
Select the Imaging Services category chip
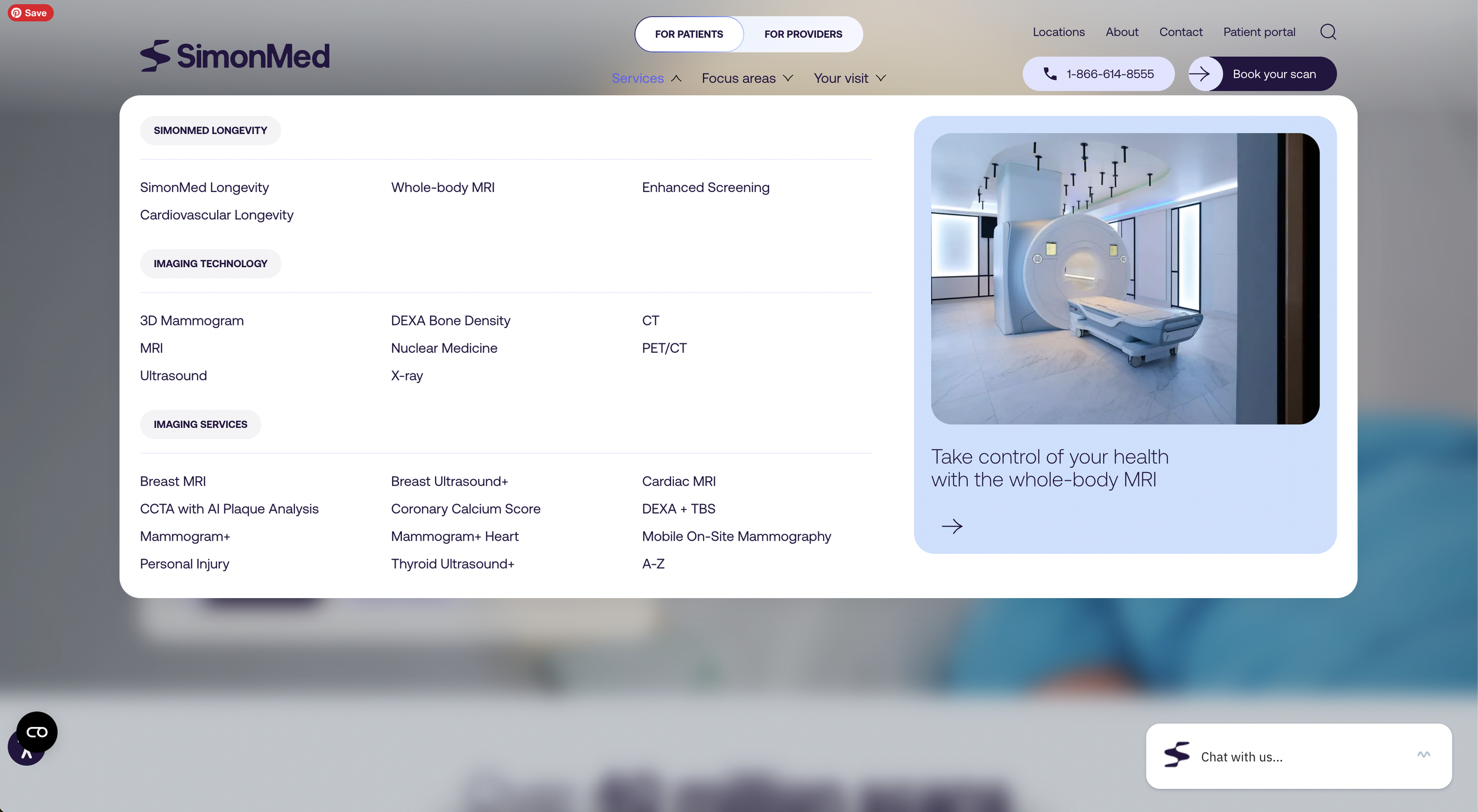pos(200,424)
